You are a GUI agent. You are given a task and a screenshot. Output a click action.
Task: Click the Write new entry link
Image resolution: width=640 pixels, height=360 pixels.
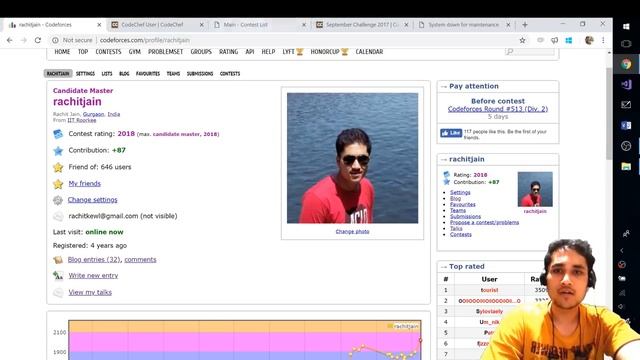pyautogui.click(x=93, y=276)
